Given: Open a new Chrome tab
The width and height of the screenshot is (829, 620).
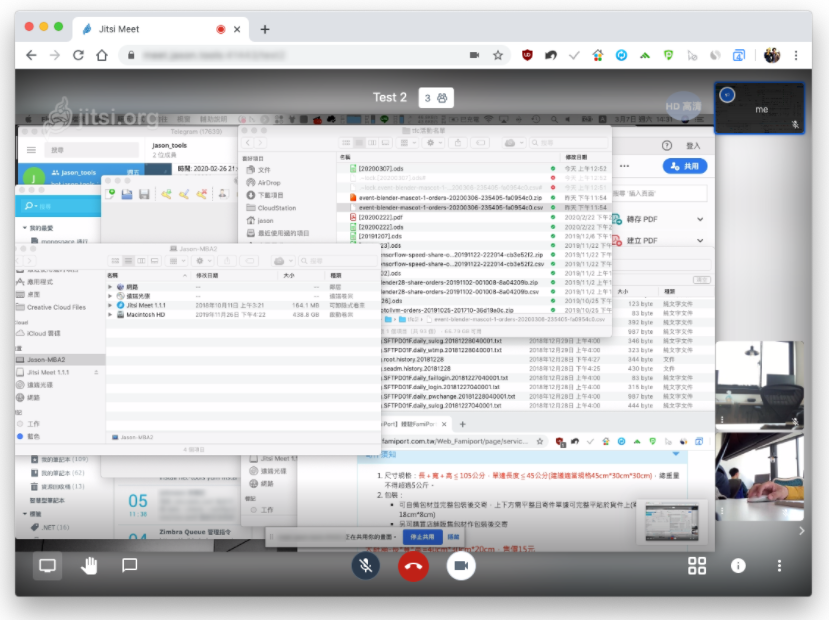Looking at the screenshot, I should (x=265, y=29).
